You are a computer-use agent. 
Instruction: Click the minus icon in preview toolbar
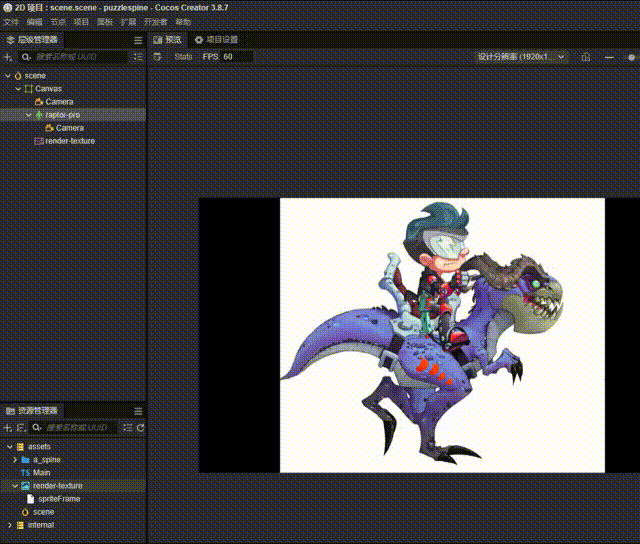(609, 57)
